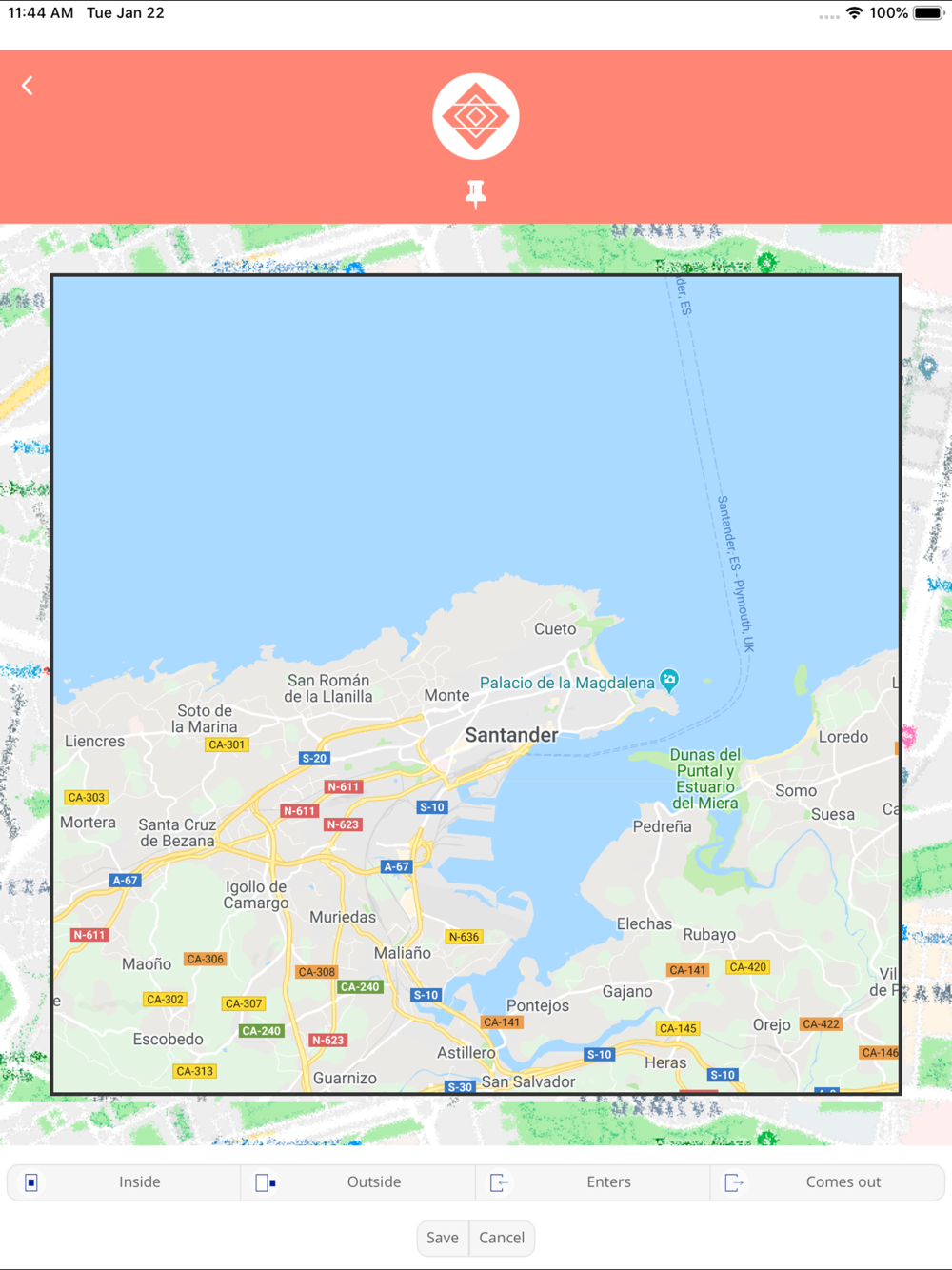The width and height of the screenshot is (952, 1270).
Task: Tap the S-30 road shield
Action: click(x=460, y=1086)
